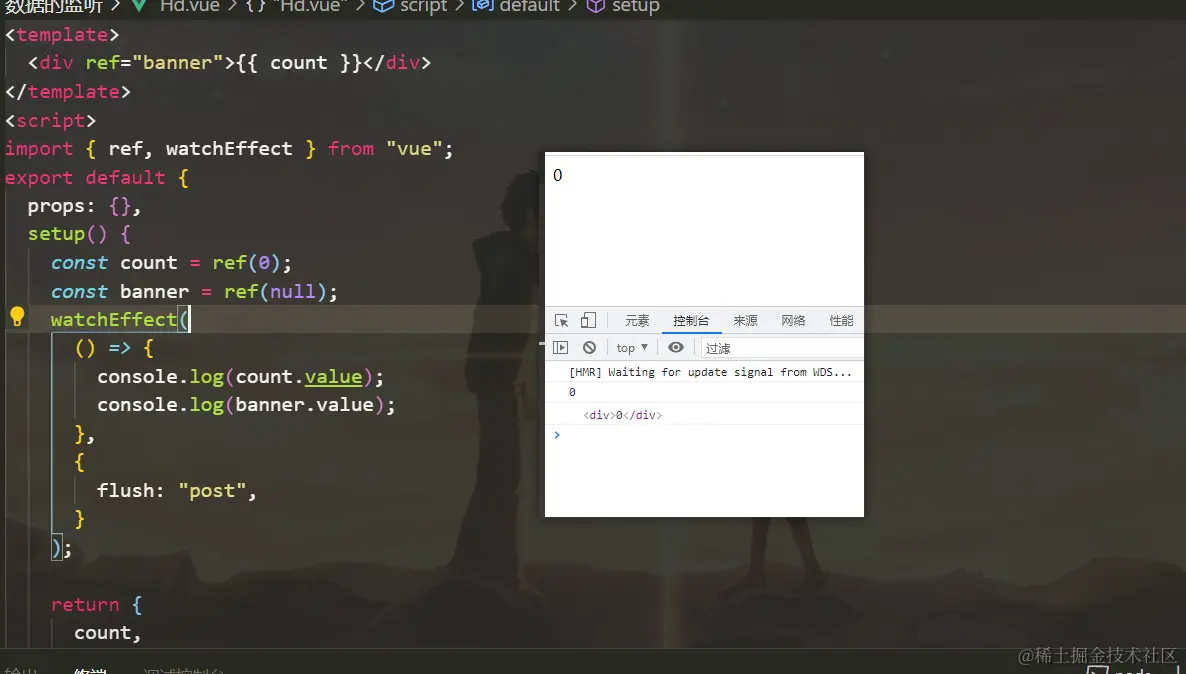Viewport: 1186px width, 674px height.
Task: Focus the console filter input 过滤
Action: pyautogui.click(x=783, y=348)
